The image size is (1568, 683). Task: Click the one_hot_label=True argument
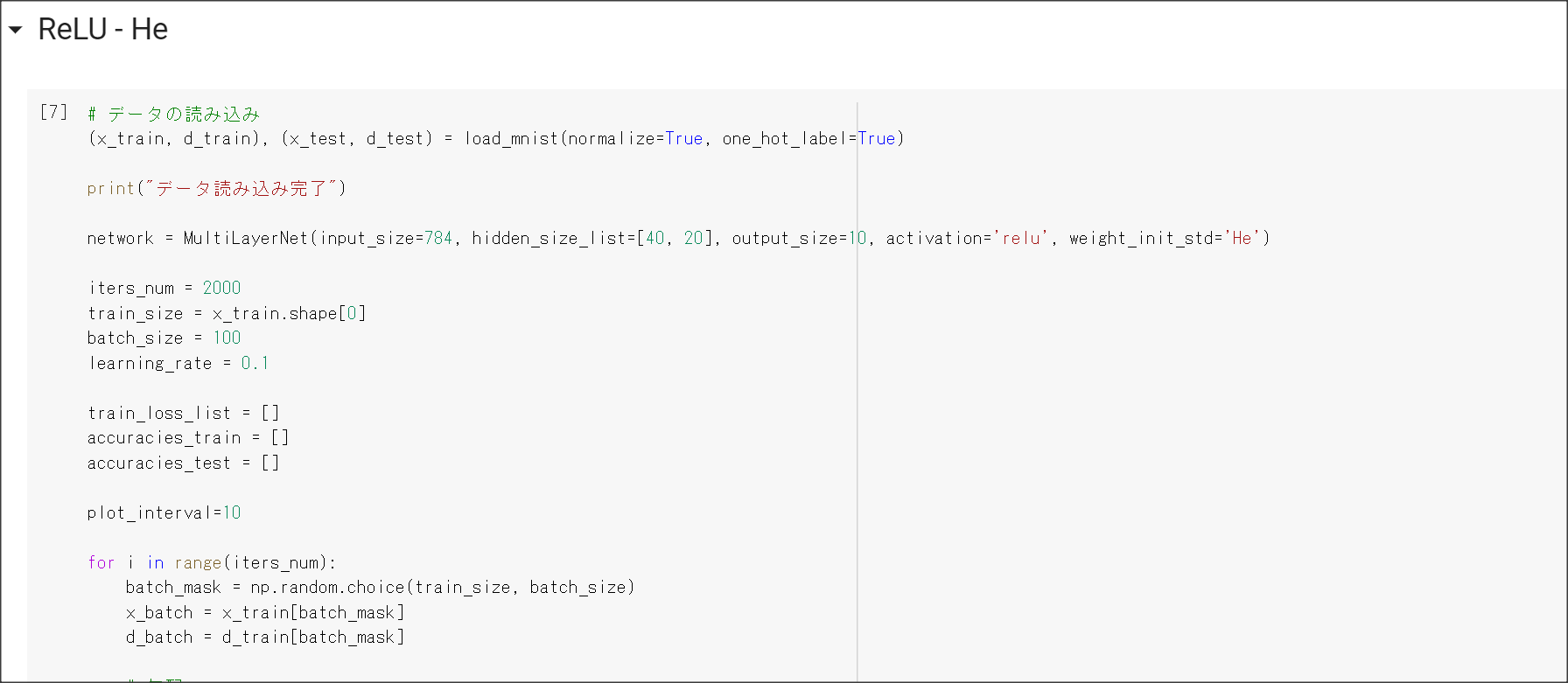pyautogui.click(x=808, y=138)
